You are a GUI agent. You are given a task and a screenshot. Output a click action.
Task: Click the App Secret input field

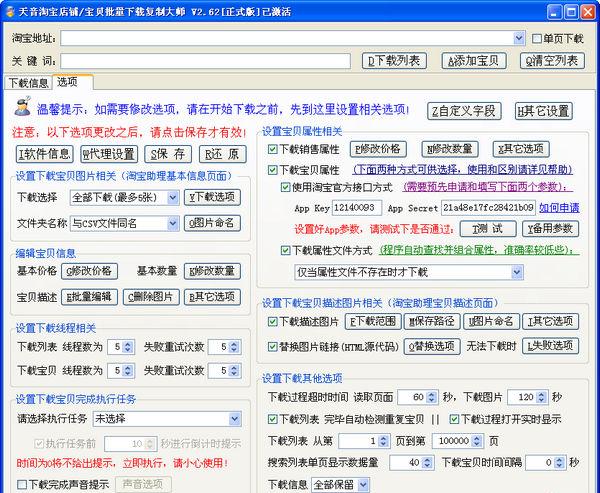488,208
